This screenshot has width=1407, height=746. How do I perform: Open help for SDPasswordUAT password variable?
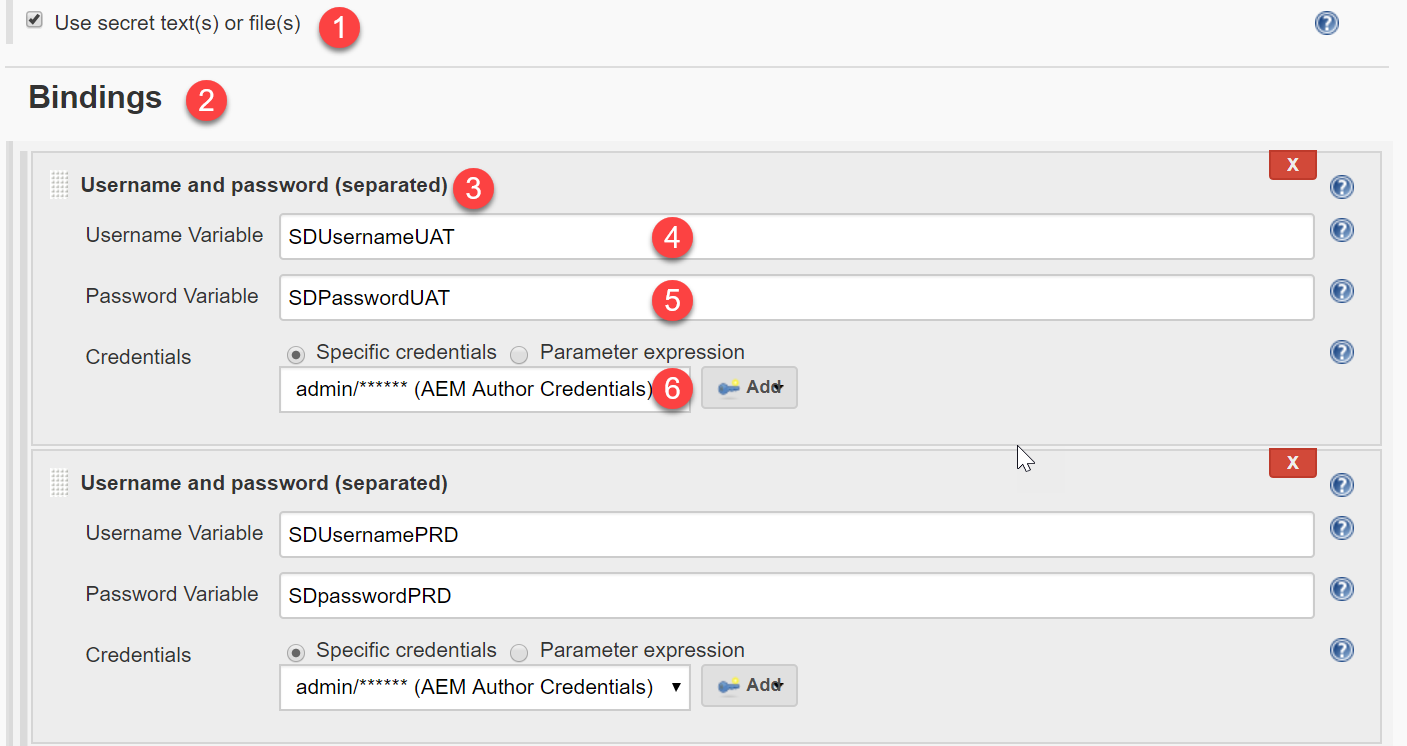1342,291
